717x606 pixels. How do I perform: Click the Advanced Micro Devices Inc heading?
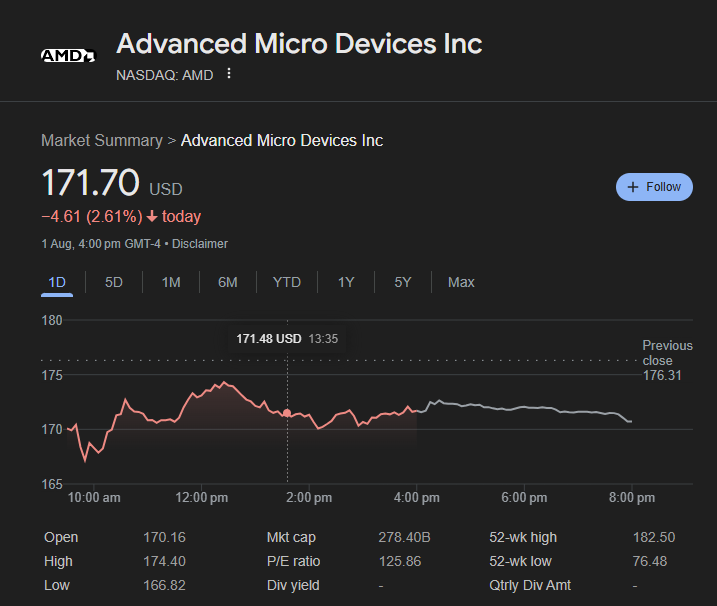[x=300, y=44]
